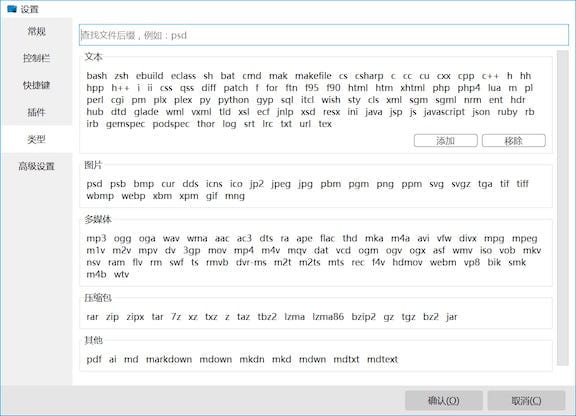Cancel with the 取消(C) button
The height and width of the screenshot is (416, 576).
(x=526, y=401)
